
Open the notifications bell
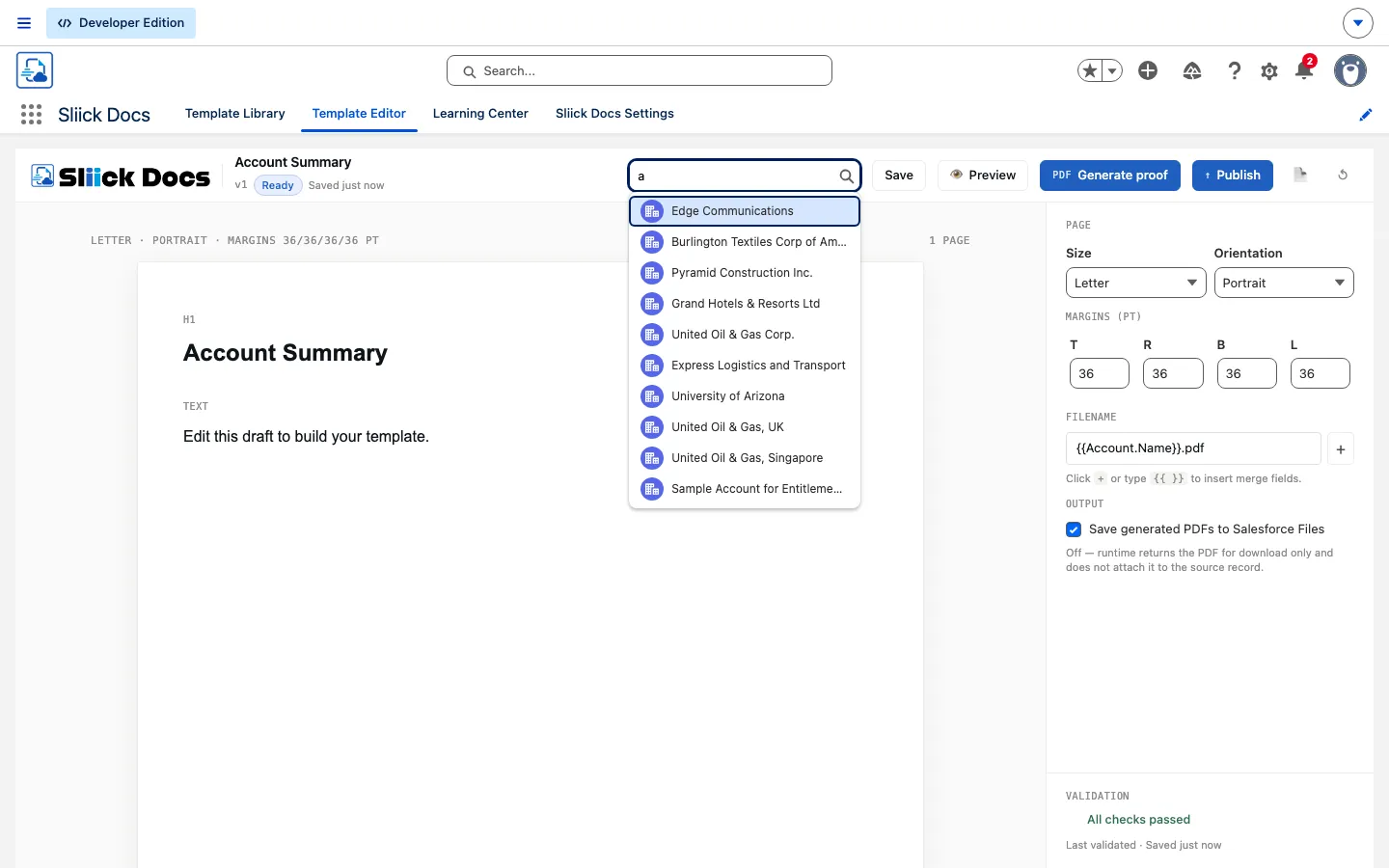pos(1304,69)
